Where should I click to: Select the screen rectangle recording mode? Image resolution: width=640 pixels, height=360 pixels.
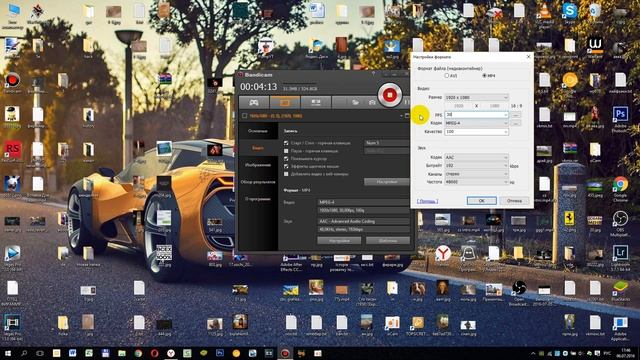284,102
